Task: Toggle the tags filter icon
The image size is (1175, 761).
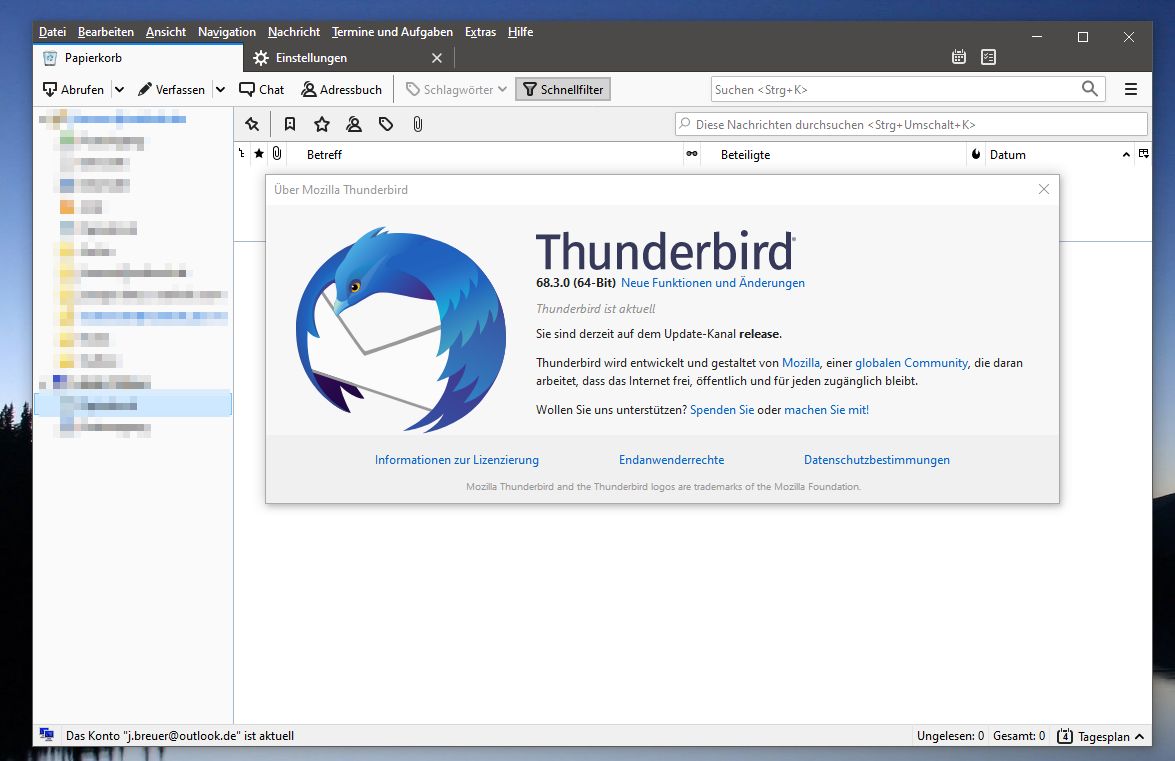Action: point(386,124)
